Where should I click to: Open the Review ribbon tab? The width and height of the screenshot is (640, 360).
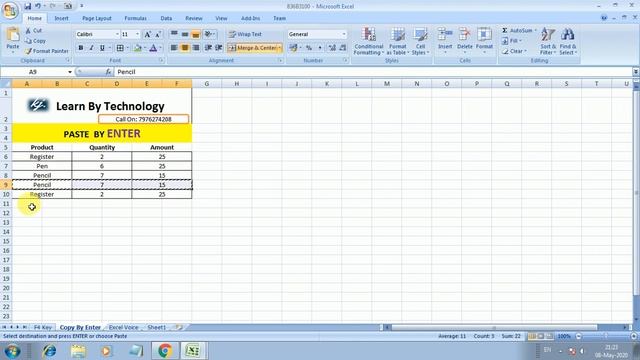pyautogui.click(x=193, y=18)
